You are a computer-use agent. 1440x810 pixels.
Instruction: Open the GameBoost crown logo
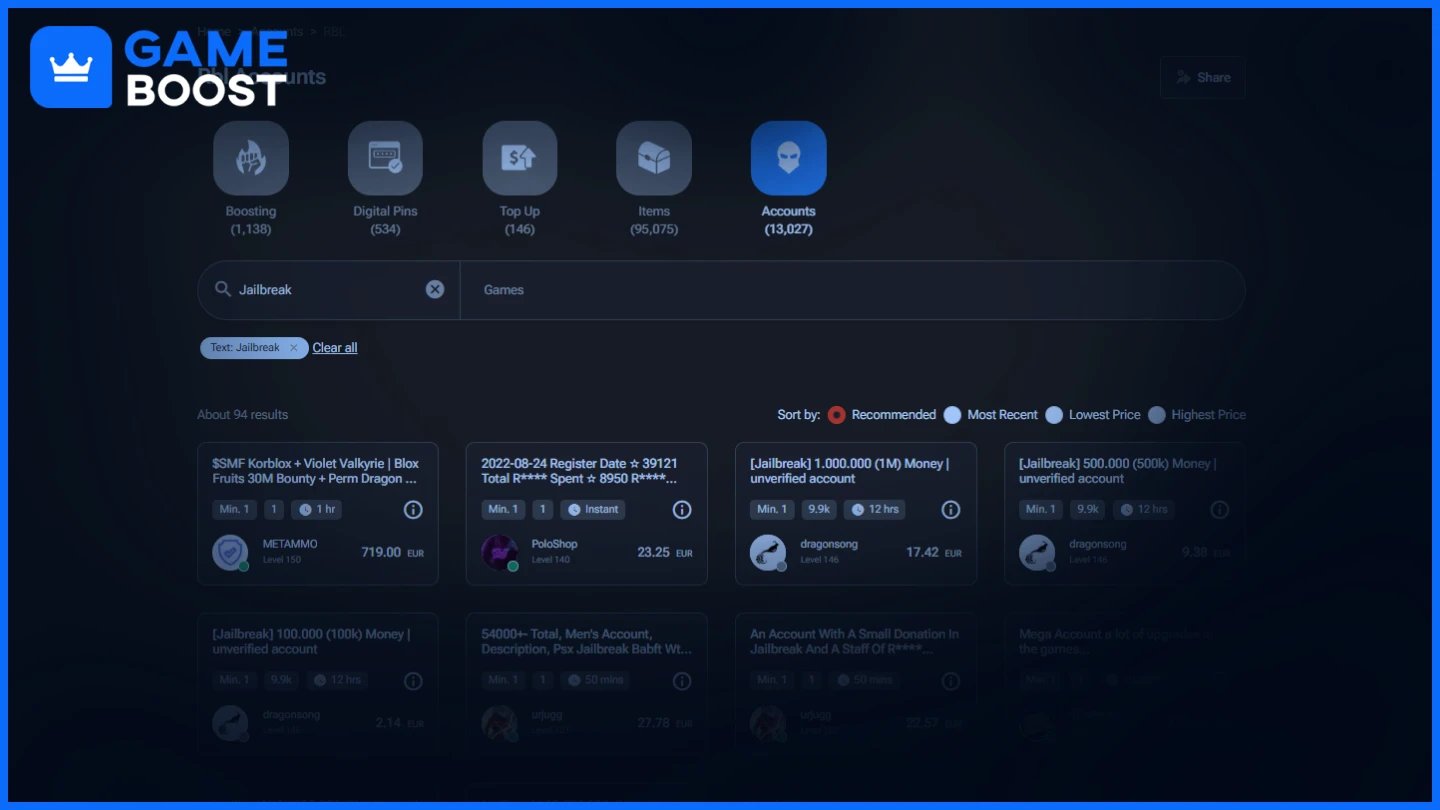[71, 67]
